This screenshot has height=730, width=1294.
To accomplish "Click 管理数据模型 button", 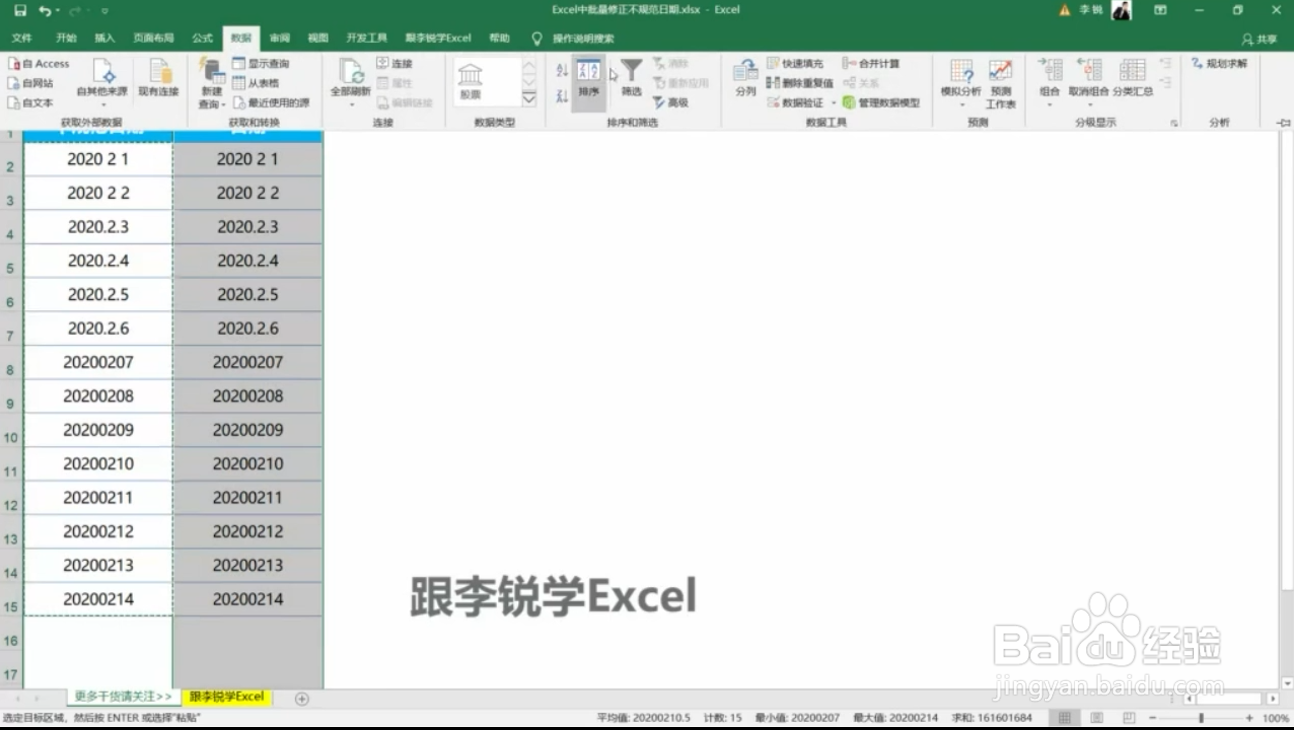I will (881, 102).
